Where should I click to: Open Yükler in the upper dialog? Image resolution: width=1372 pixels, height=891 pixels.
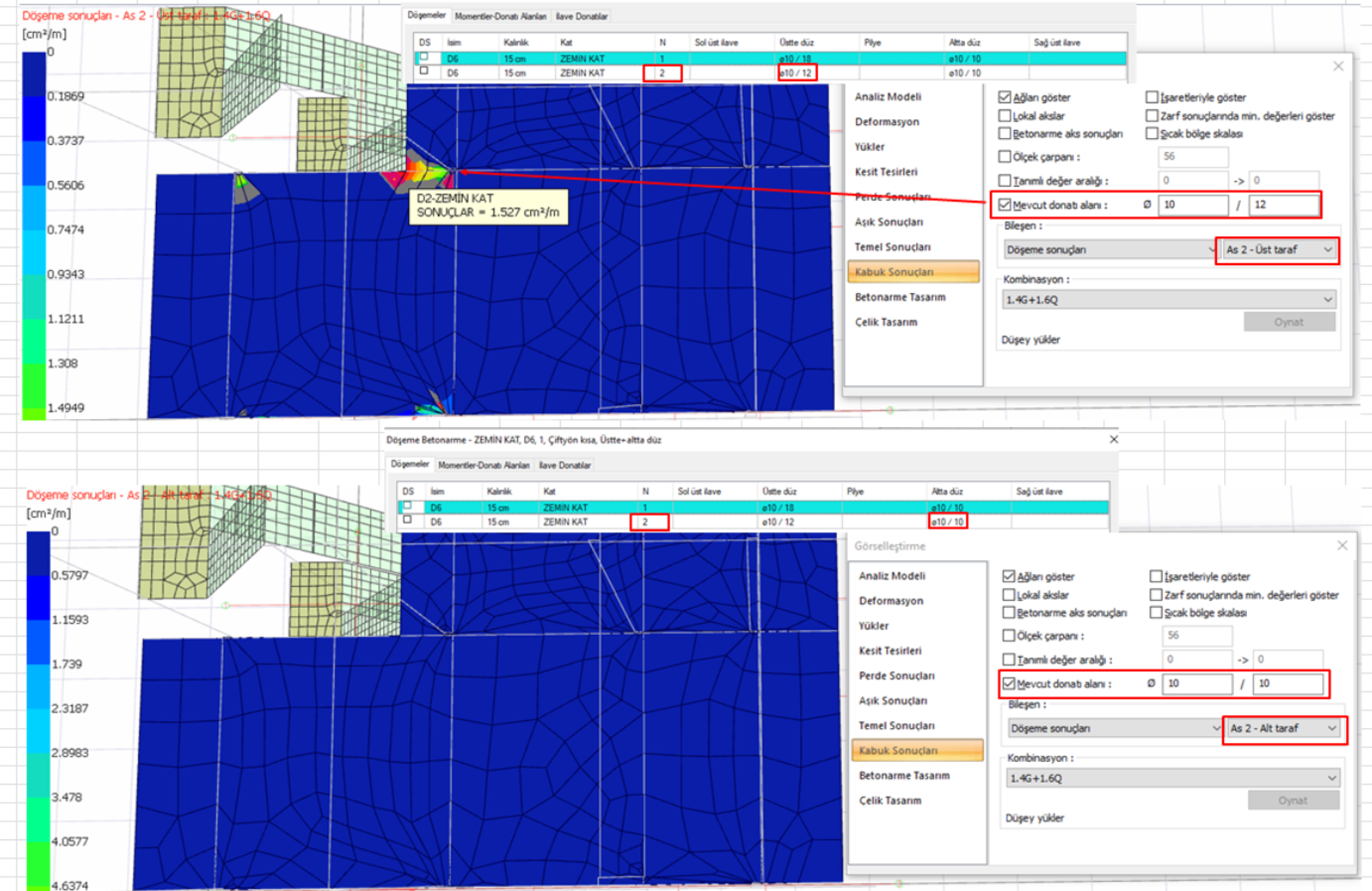point(869,147)
